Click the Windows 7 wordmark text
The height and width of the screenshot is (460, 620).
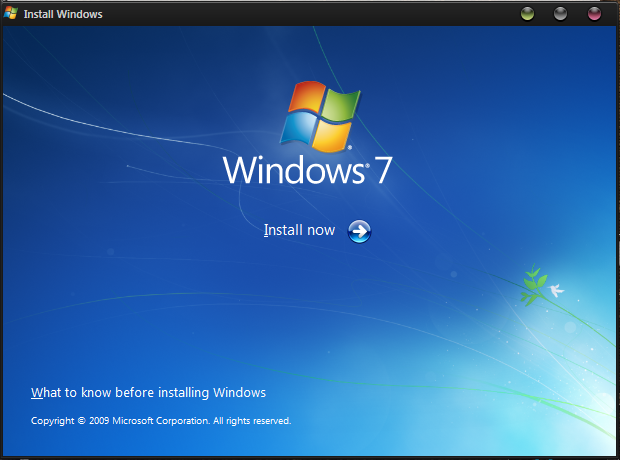[x=308, y=170]
